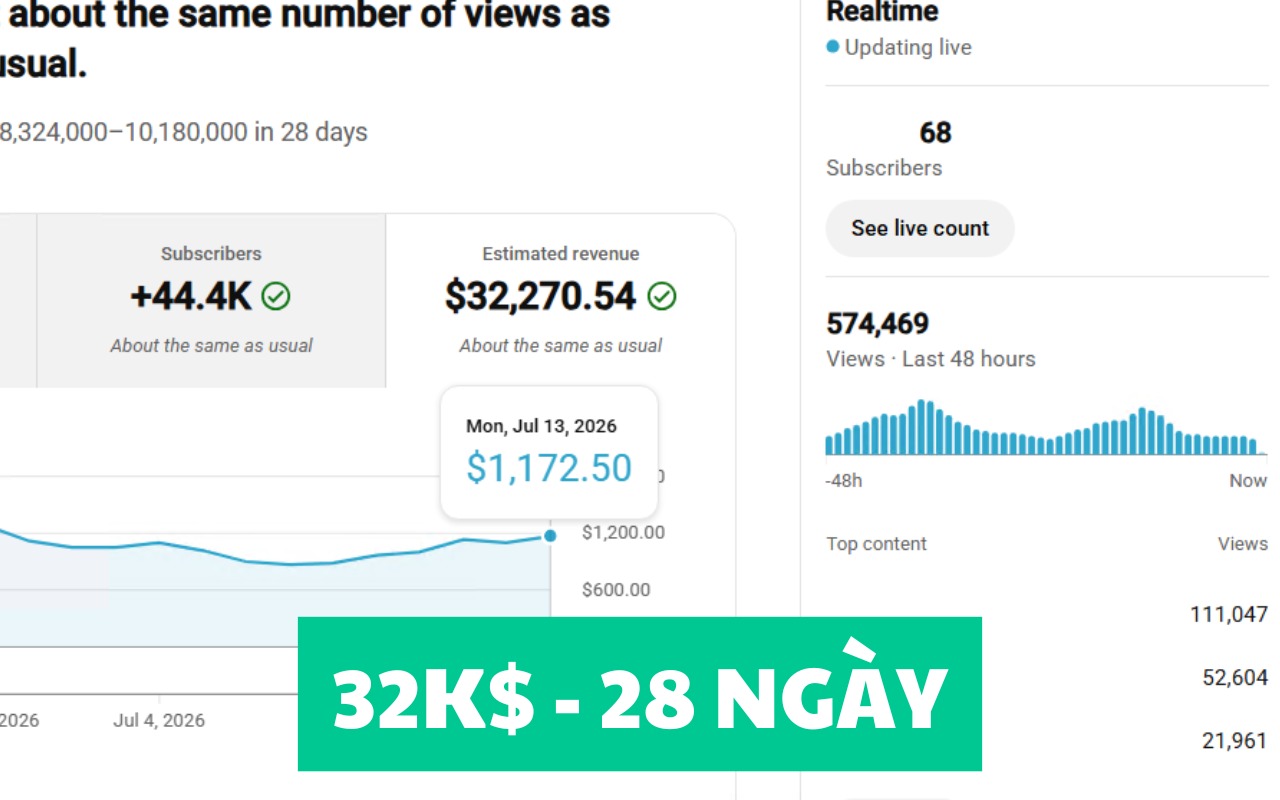Click the tallest bar in the 48-hour chart
Viewport: 1280px width, 800px height.
point(921,428)
